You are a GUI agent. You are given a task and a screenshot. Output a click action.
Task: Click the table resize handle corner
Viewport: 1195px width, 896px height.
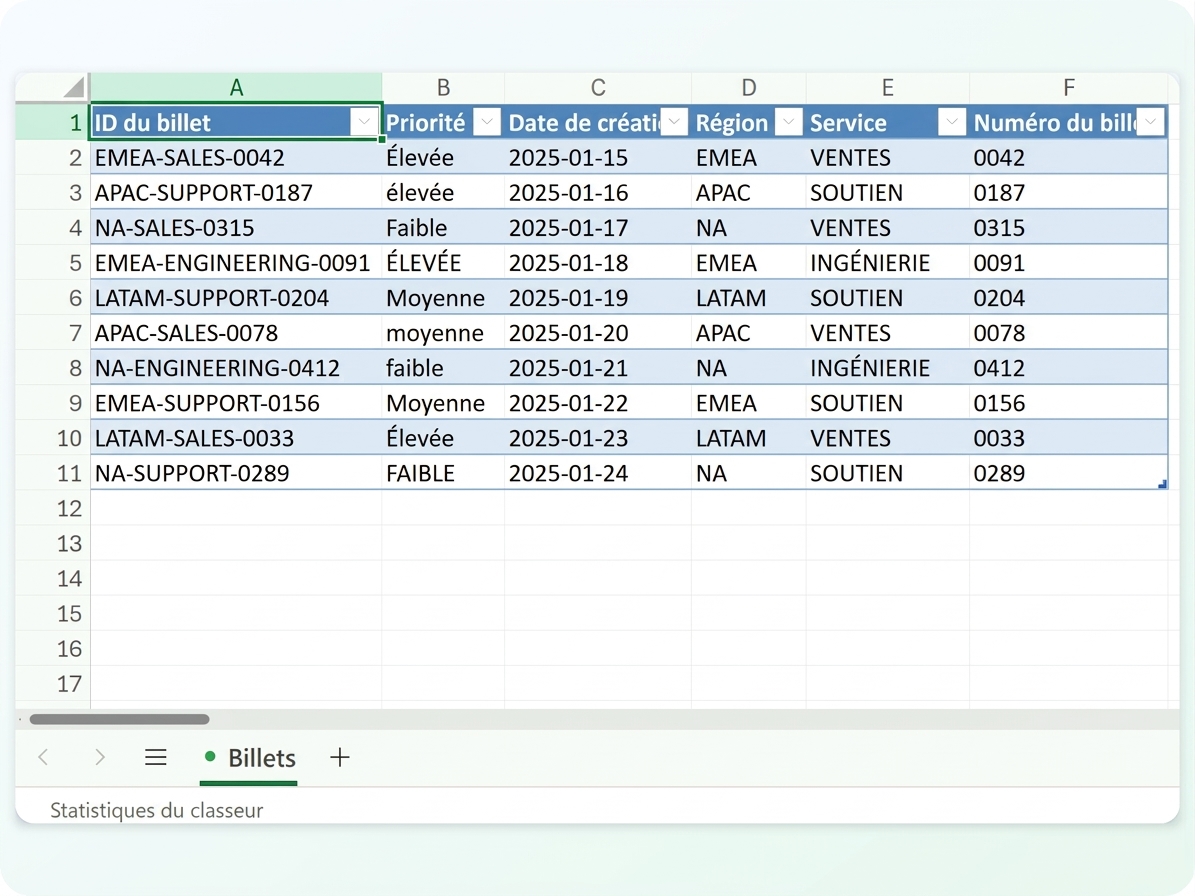tap(1163, 485)
